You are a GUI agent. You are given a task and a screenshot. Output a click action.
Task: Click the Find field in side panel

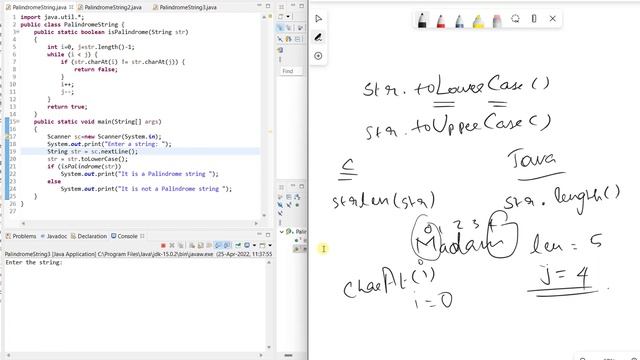tap(291, 71)
